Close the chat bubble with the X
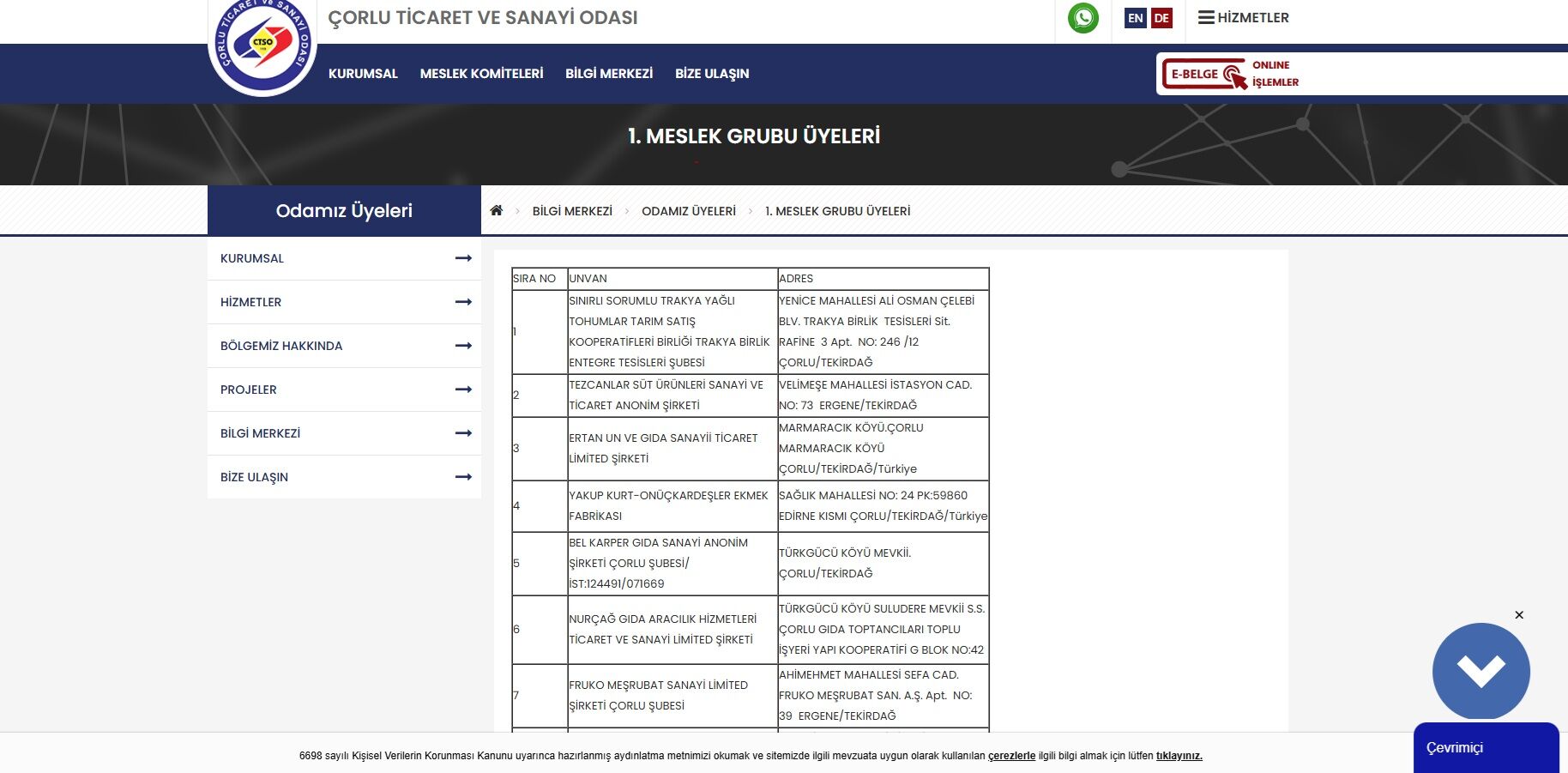1568x773 pixels. click(x=1519, y=615)
